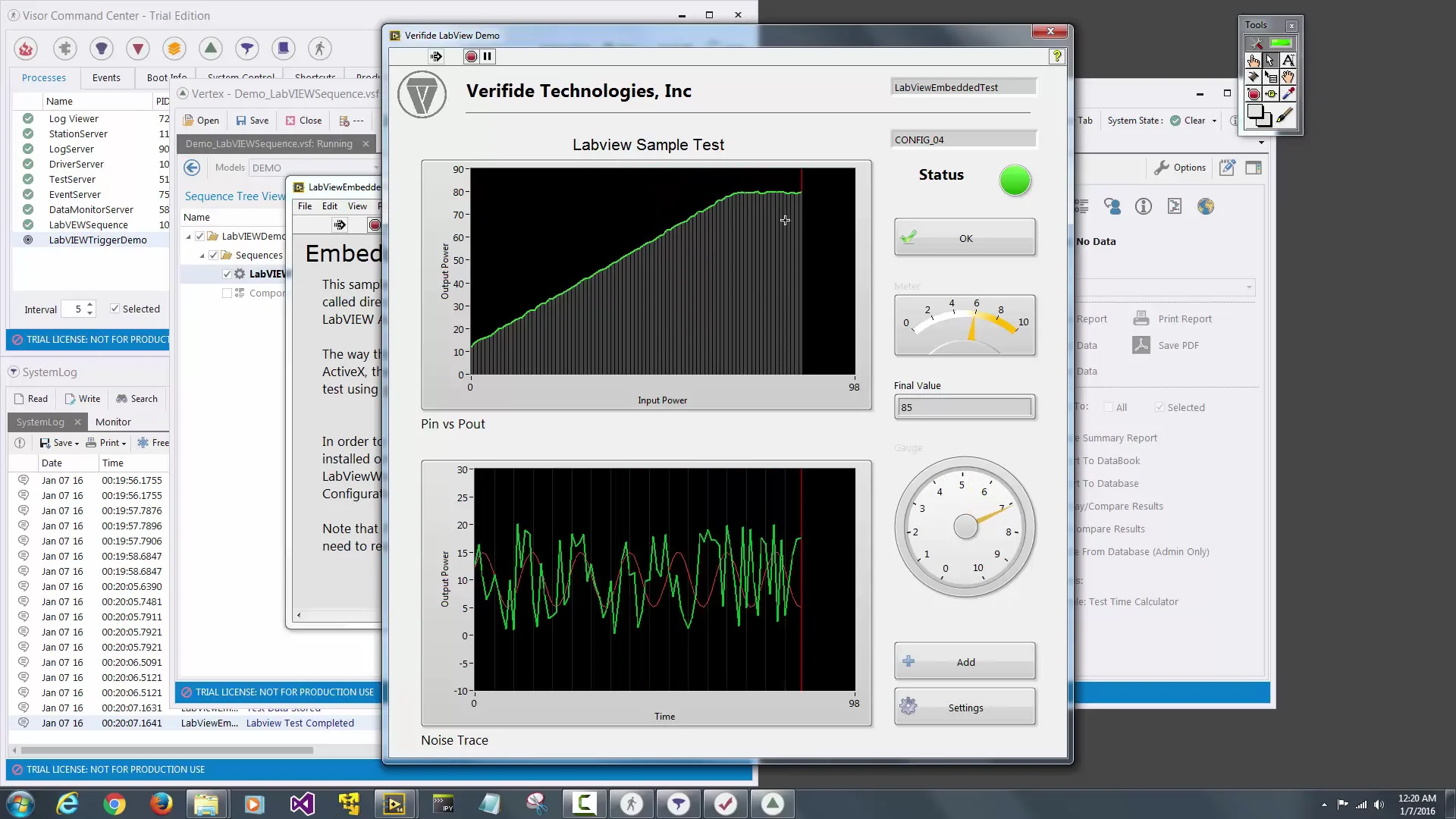
Task: Select the Coloring brush tool
Action: (1284, 115)
